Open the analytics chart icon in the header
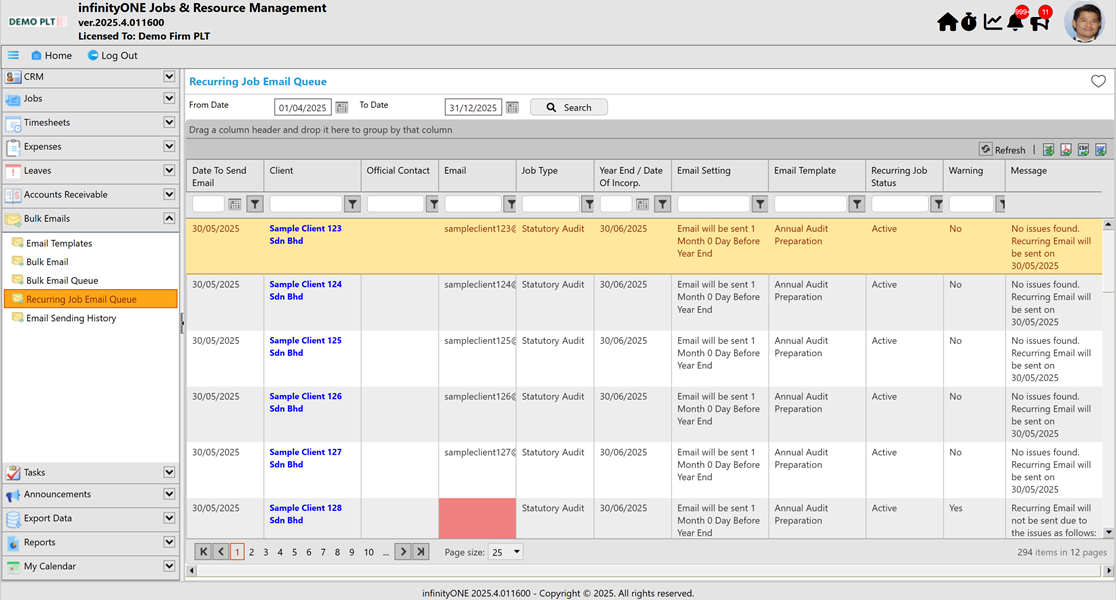The height and width of the screenshot is (600, 1116). tap(993, 20)
